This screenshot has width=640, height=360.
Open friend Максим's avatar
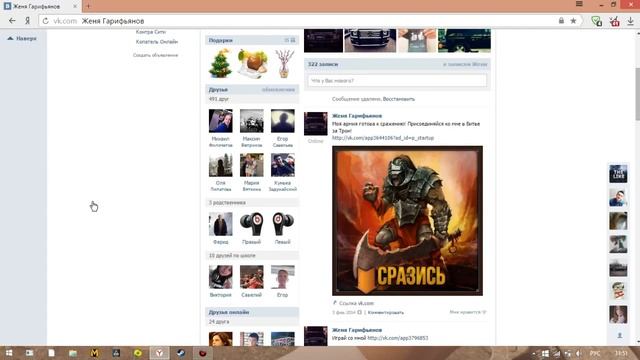pos(251,121)
